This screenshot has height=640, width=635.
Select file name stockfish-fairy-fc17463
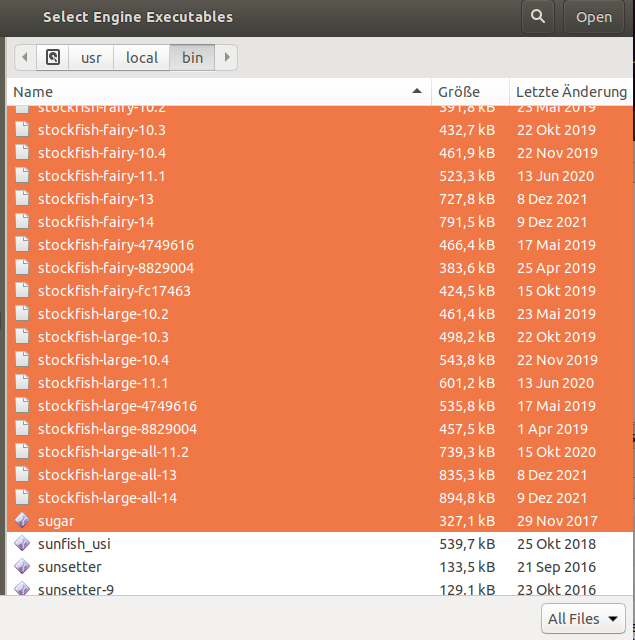[114, 291]
